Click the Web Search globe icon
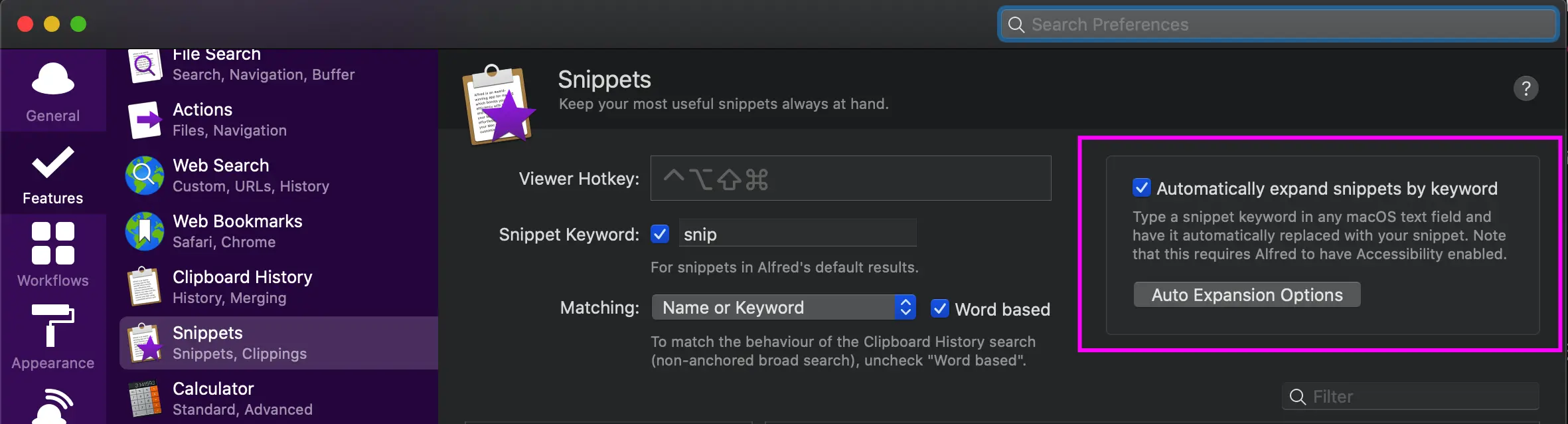The width and height of the screenshot is (1568, 424). pos(145,175)
